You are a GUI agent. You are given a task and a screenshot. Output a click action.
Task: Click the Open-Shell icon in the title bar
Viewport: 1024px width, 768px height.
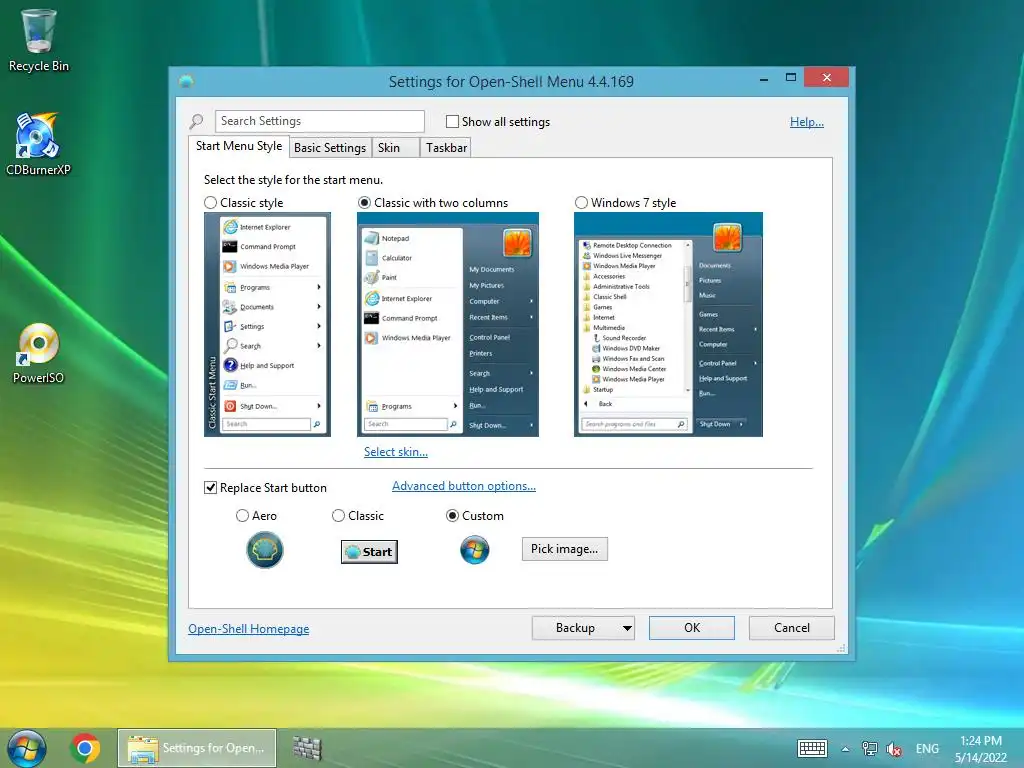click(186, 82)
